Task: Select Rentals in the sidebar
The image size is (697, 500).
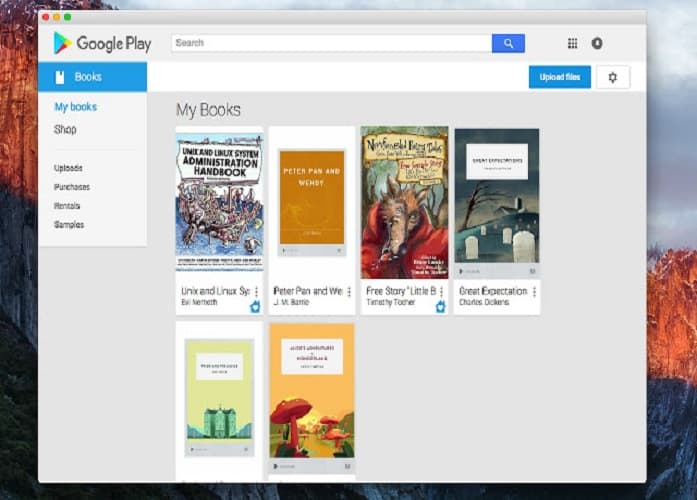Action: (67, 206)
